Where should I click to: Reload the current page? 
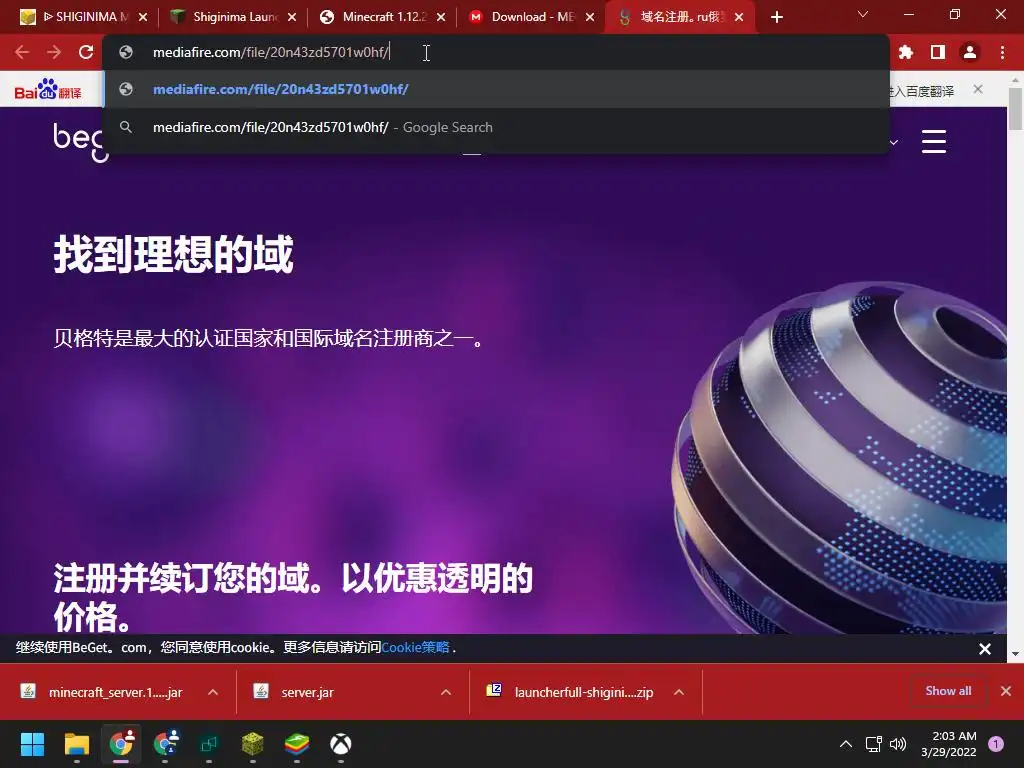point(86,52)
